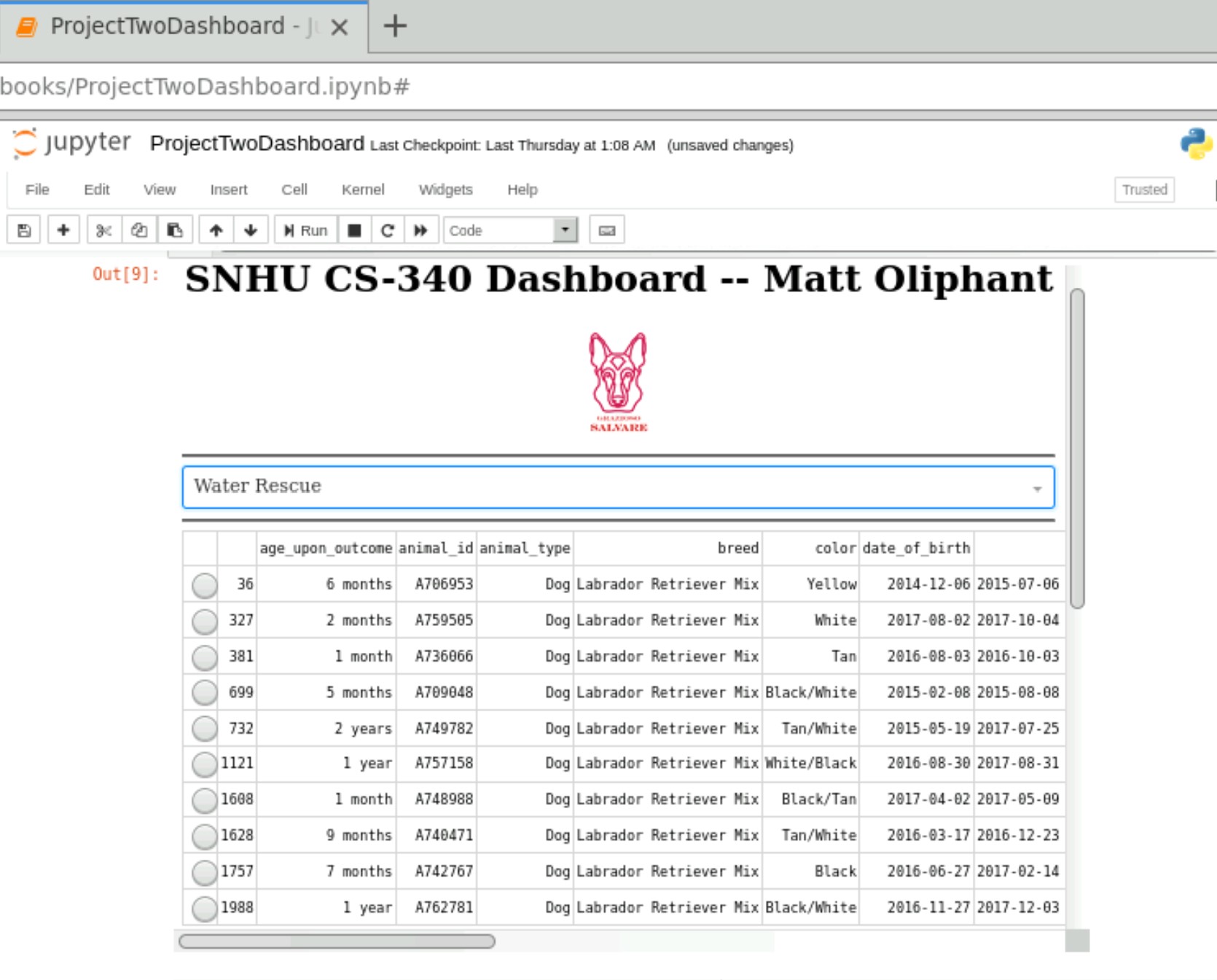Move the selected cell up with the arrow icon
The height and width of the screenshot is (980, 1217).
coord(216,230)
